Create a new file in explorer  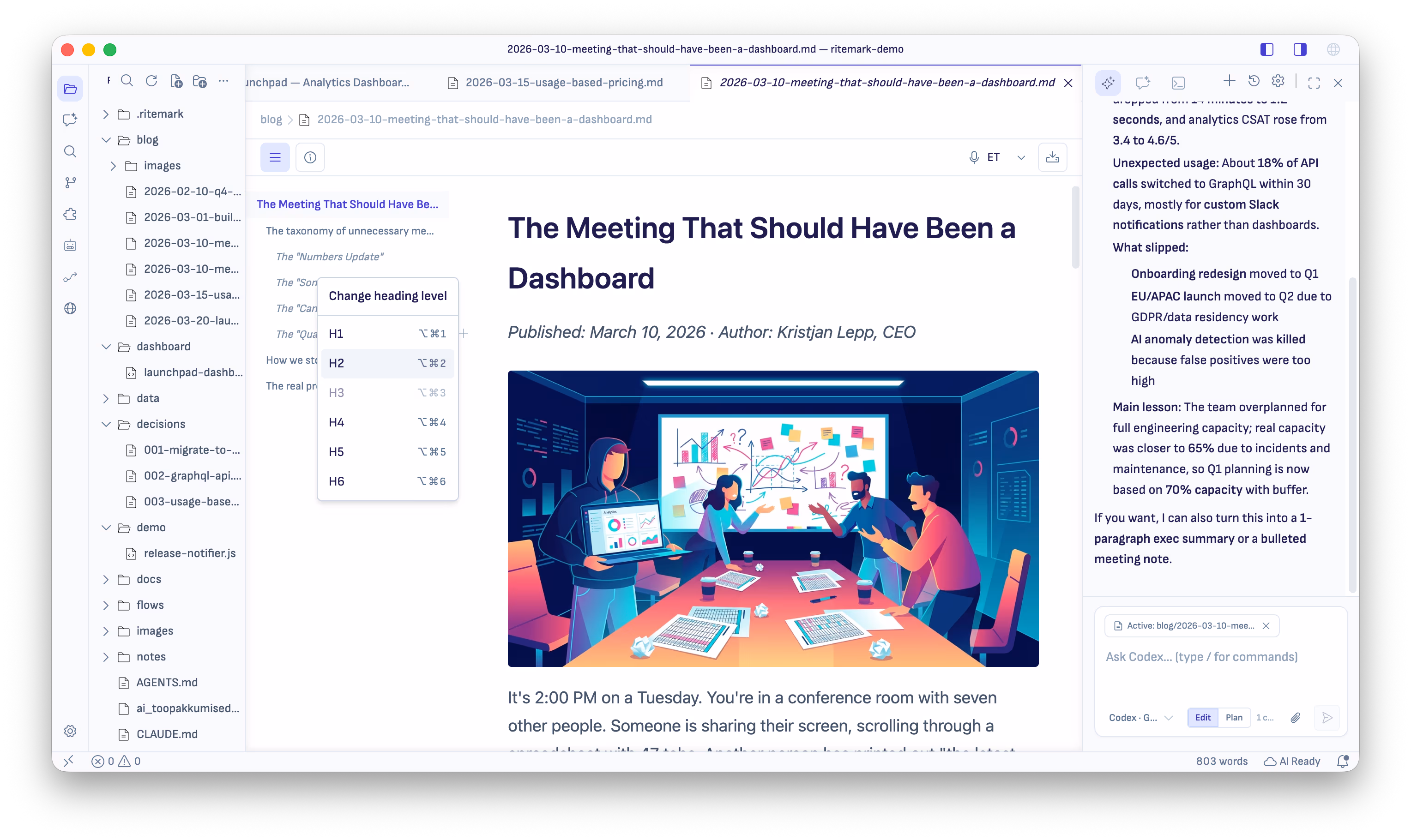pyautogui.click(x=176, y=81)
